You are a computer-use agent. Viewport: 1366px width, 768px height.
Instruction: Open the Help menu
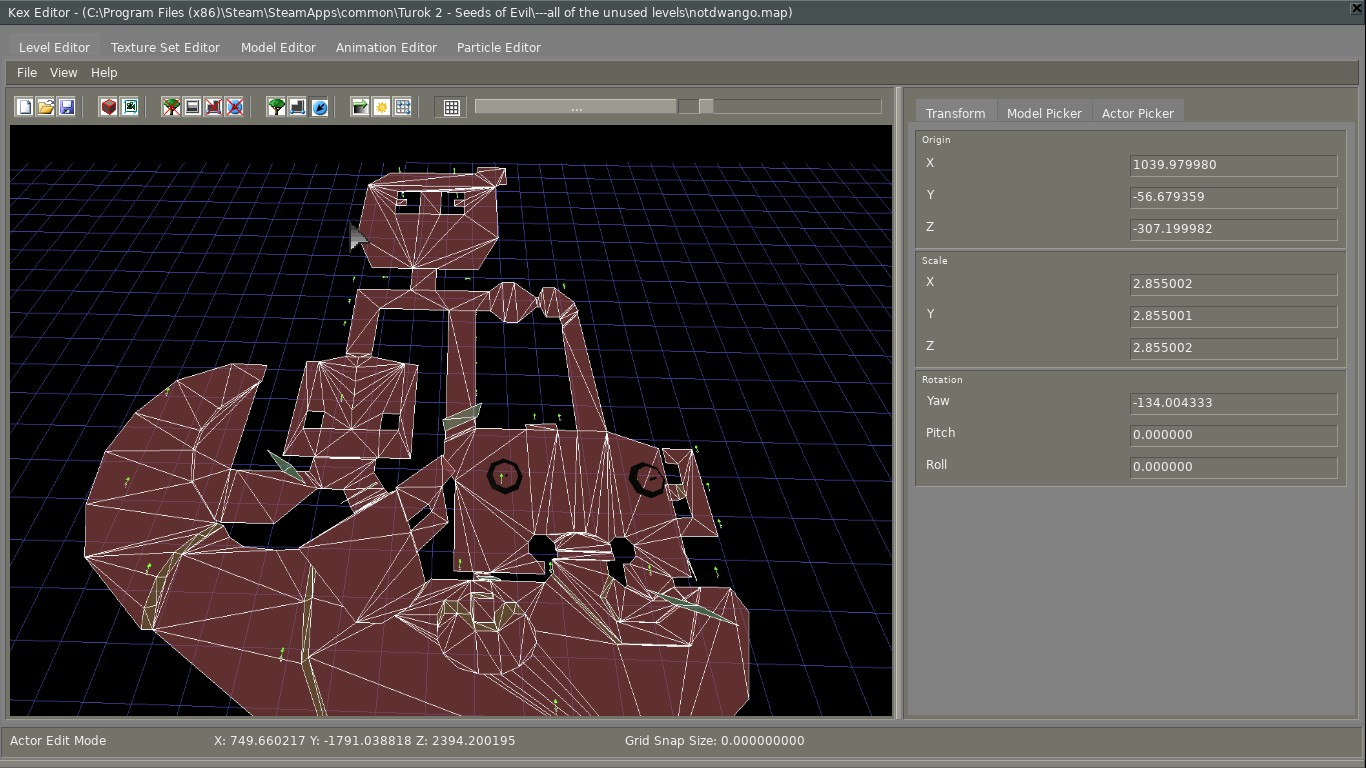pyautogui.click(x=104, y=72)
